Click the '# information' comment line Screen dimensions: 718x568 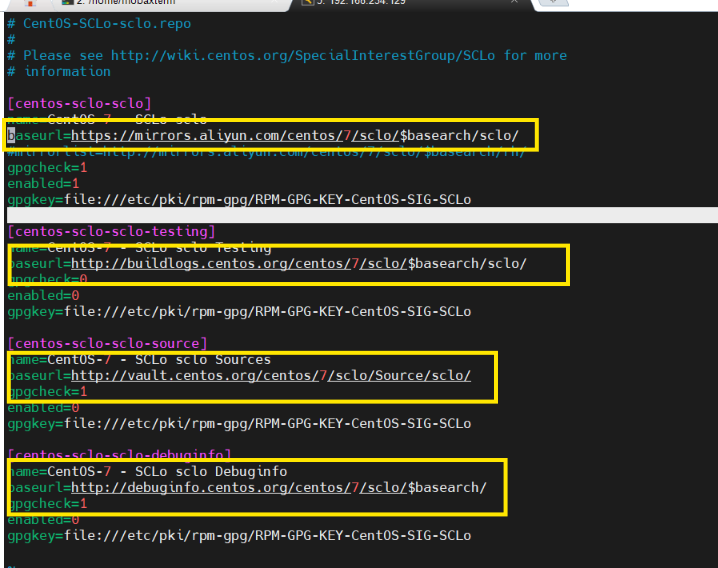click(59, 71)
